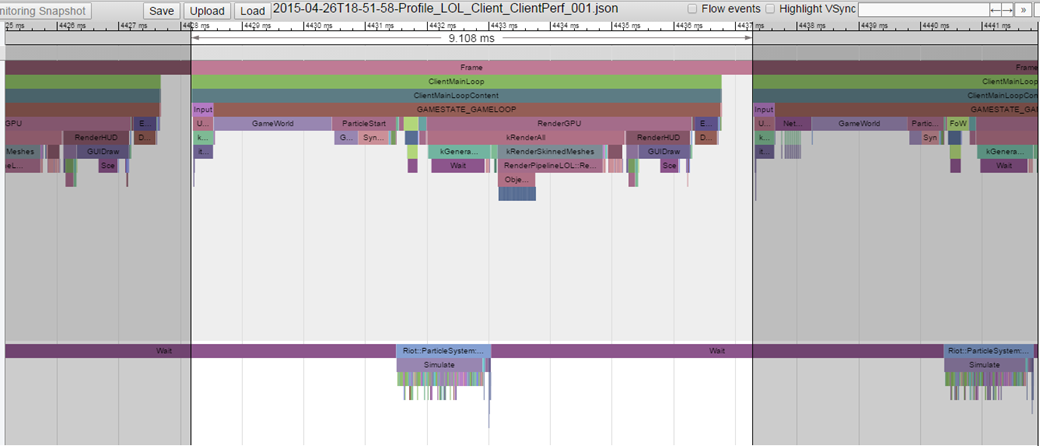Select the Frame slice in the center
Screen dimensions: 1040x446
coord(470,67)
